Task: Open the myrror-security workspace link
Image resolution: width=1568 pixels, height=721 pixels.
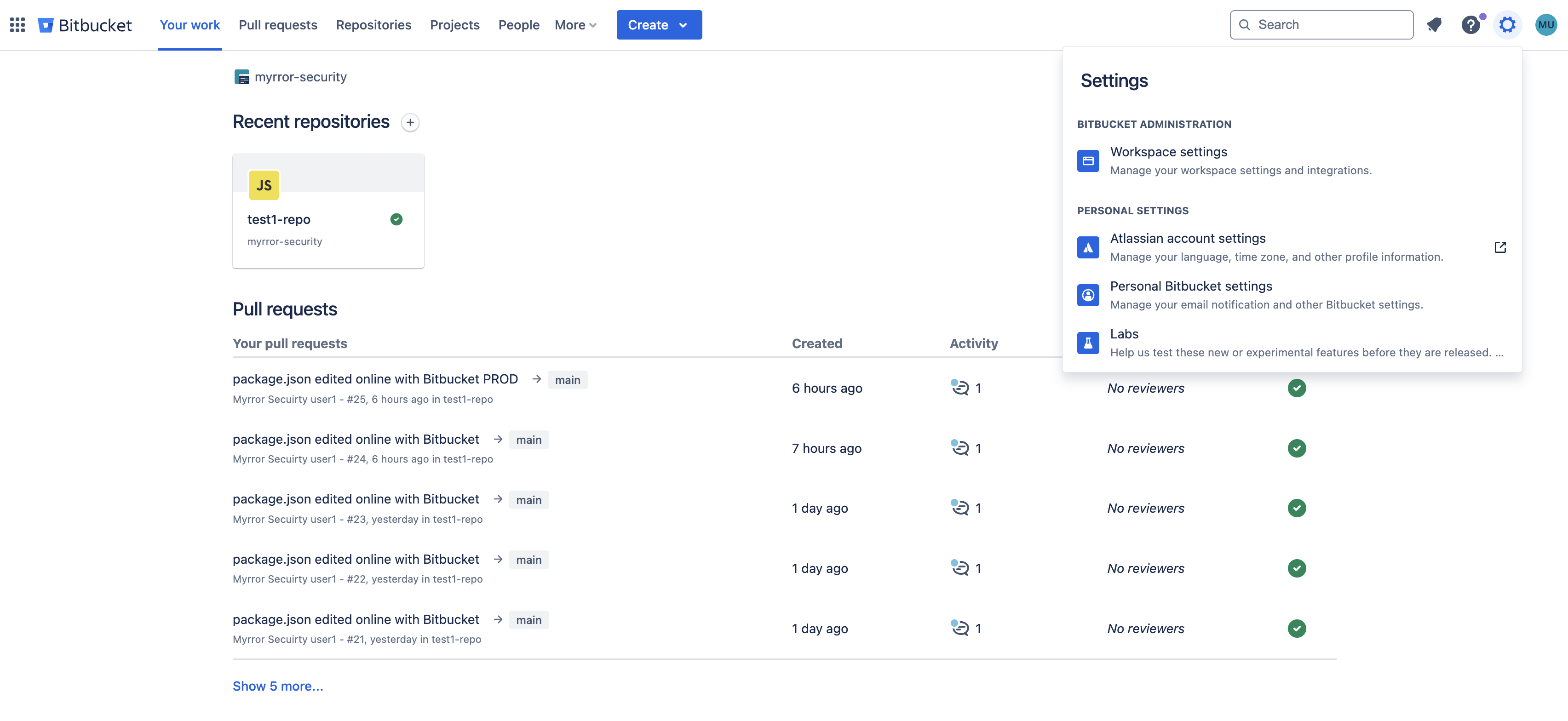Action: 301,77
